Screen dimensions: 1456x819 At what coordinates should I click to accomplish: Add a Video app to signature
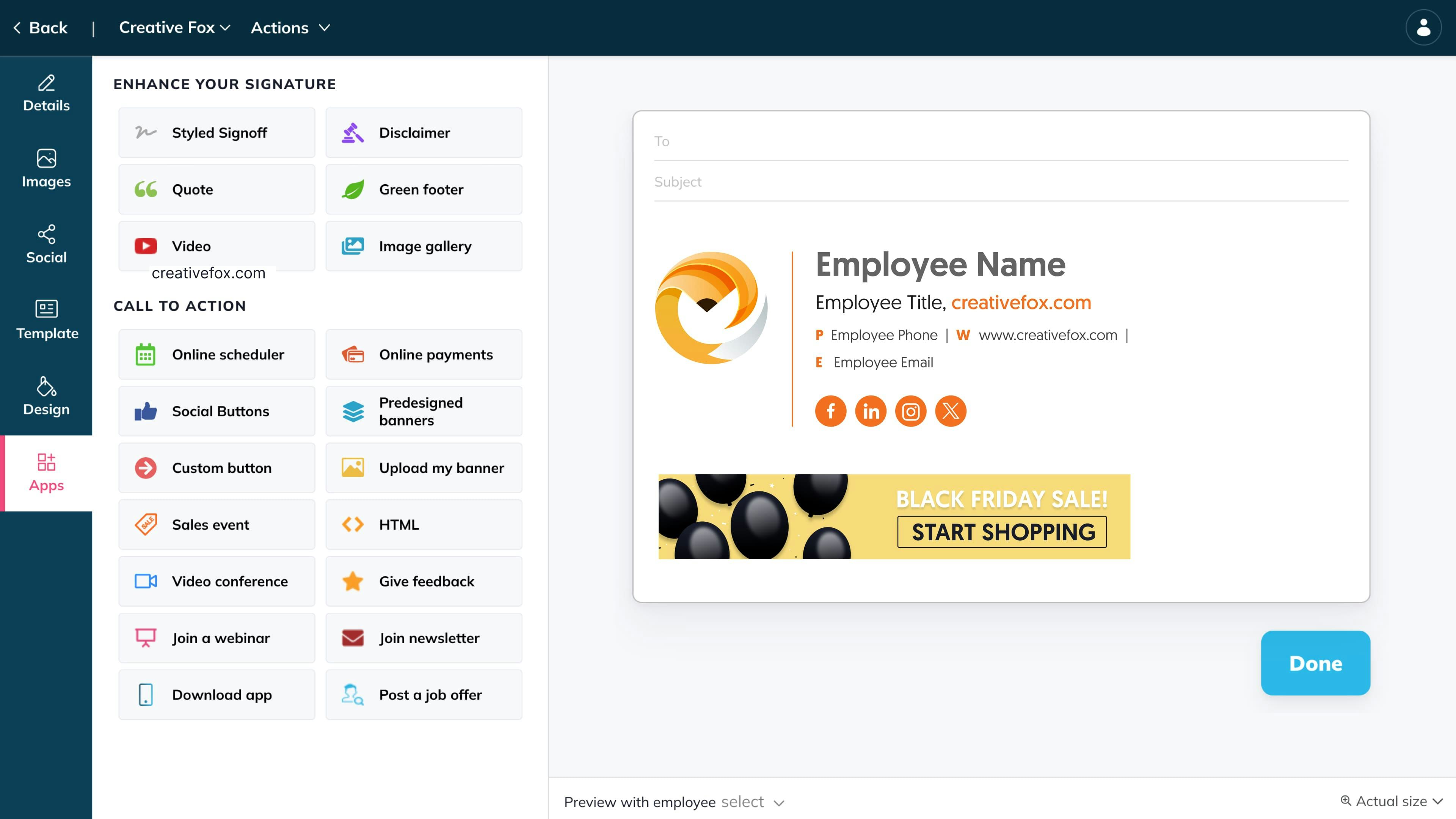217,246
